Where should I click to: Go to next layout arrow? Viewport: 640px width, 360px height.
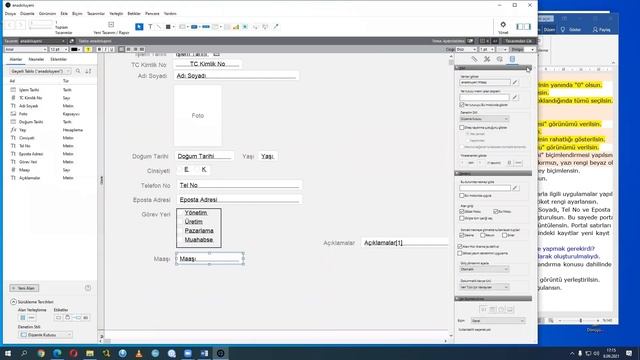pyautogui.click(x=20, y=25)
